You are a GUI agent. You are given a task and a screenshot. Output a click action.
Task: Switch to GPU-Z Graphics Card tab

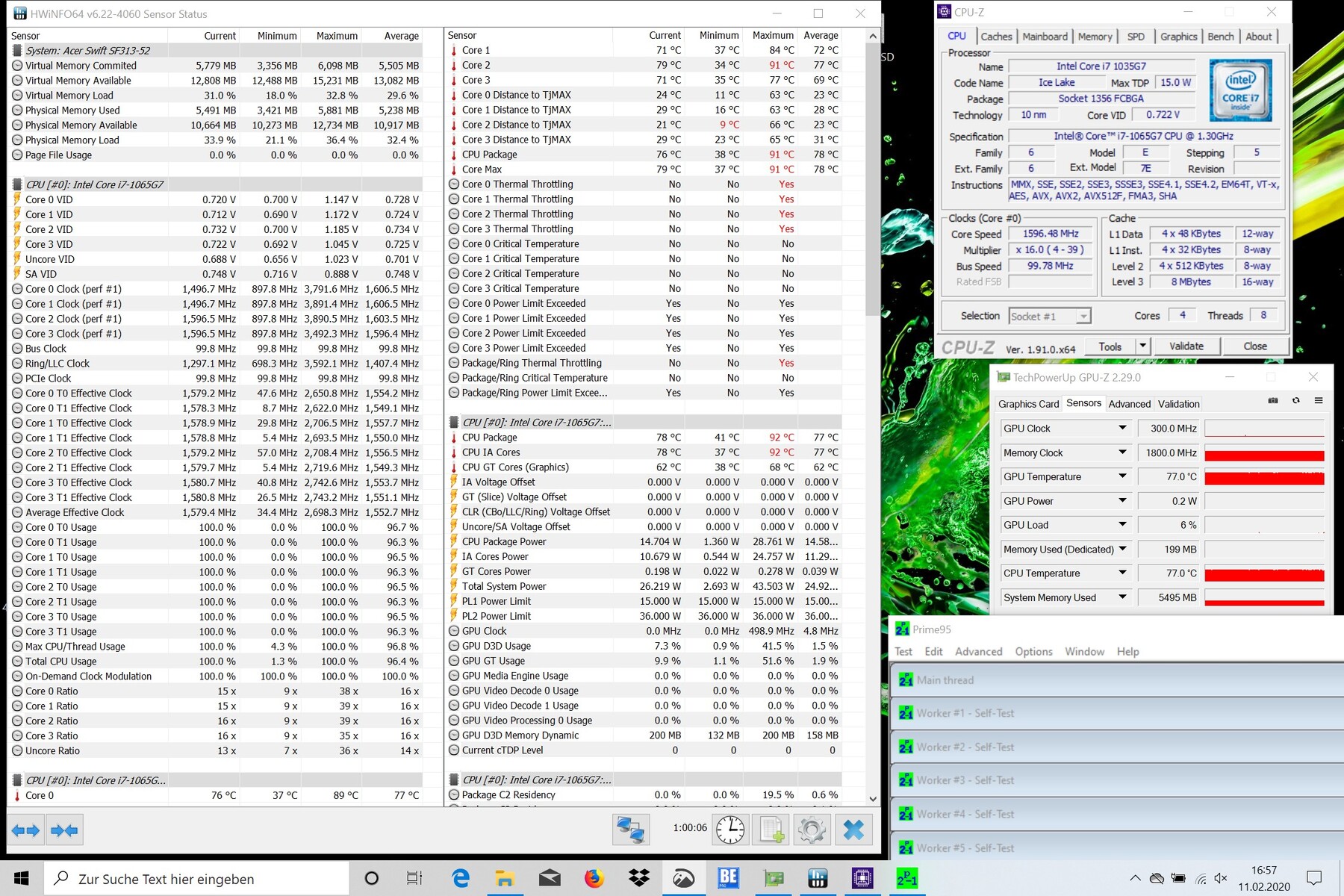tap(1028, 404)
